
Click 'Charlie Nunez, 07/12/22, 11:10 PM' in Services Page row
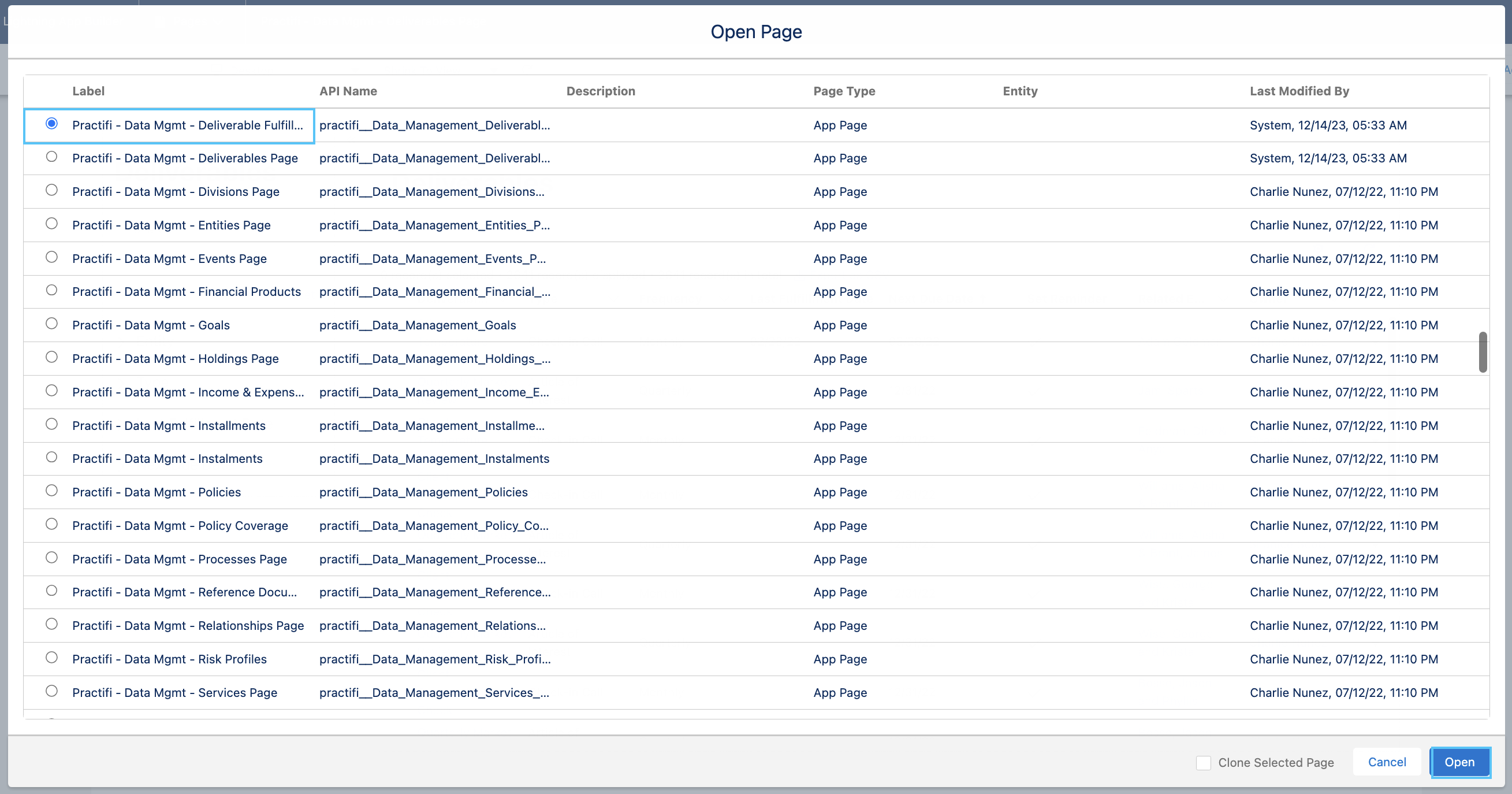point(1343,692)
